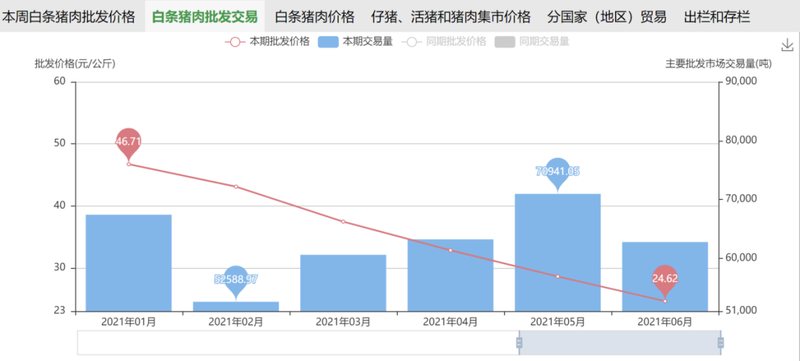The width and height of the screenshot is (800, 361).
Task: Open the 出栏和存栏 tab
Action: [717, 17]
